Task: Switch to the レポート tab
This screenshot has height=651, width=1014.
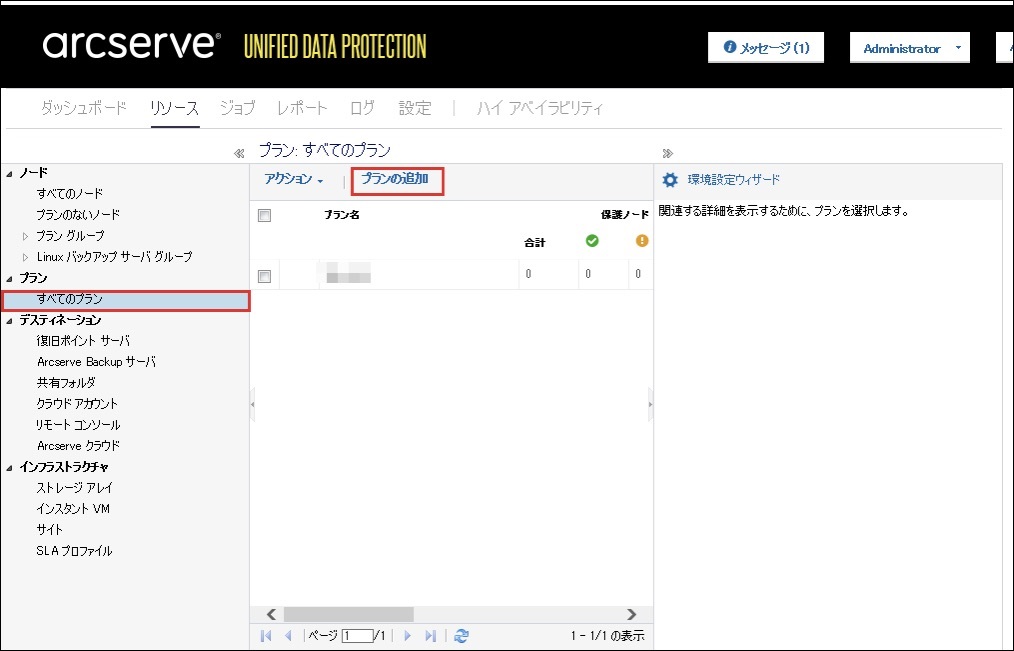Action: 302,108
